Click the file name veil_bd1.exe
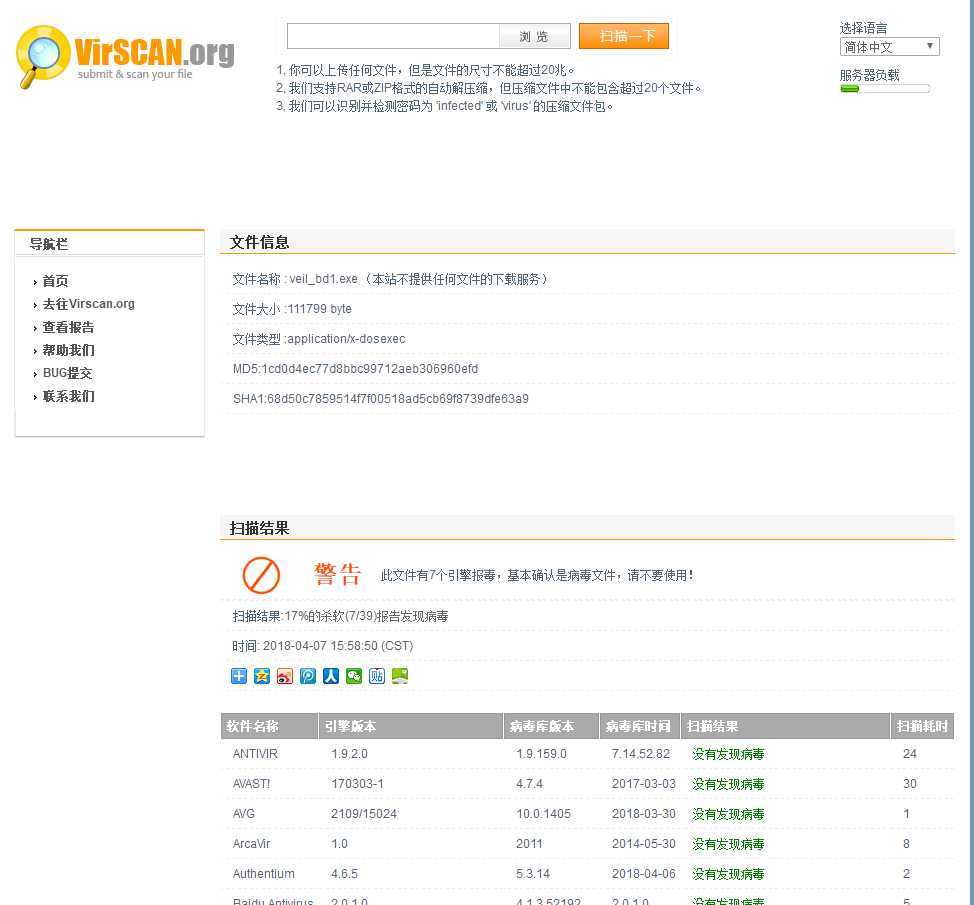974x905 pixels. (324, 279)
